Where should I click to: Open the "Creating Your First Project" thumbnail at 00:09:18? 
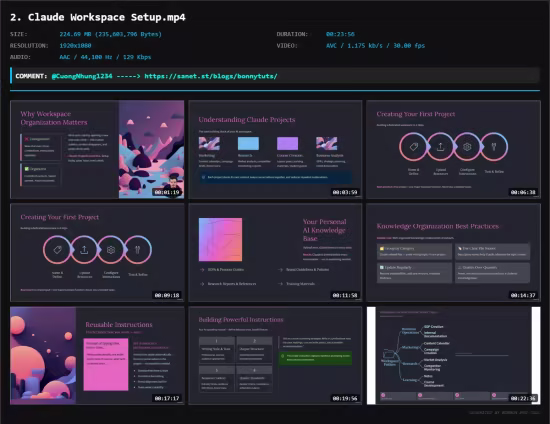point(97,253)
